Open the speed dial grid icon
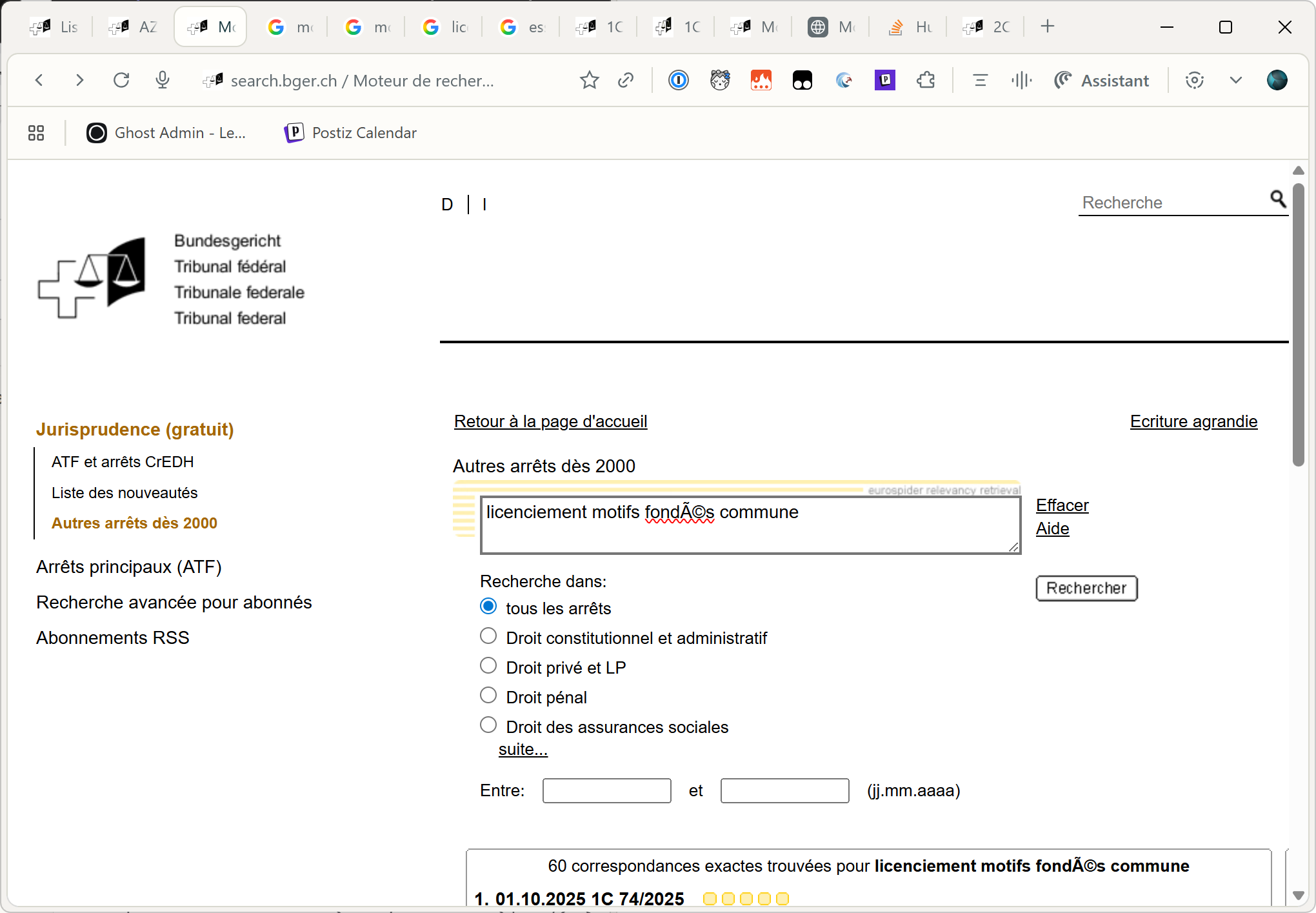 (36, 133)
